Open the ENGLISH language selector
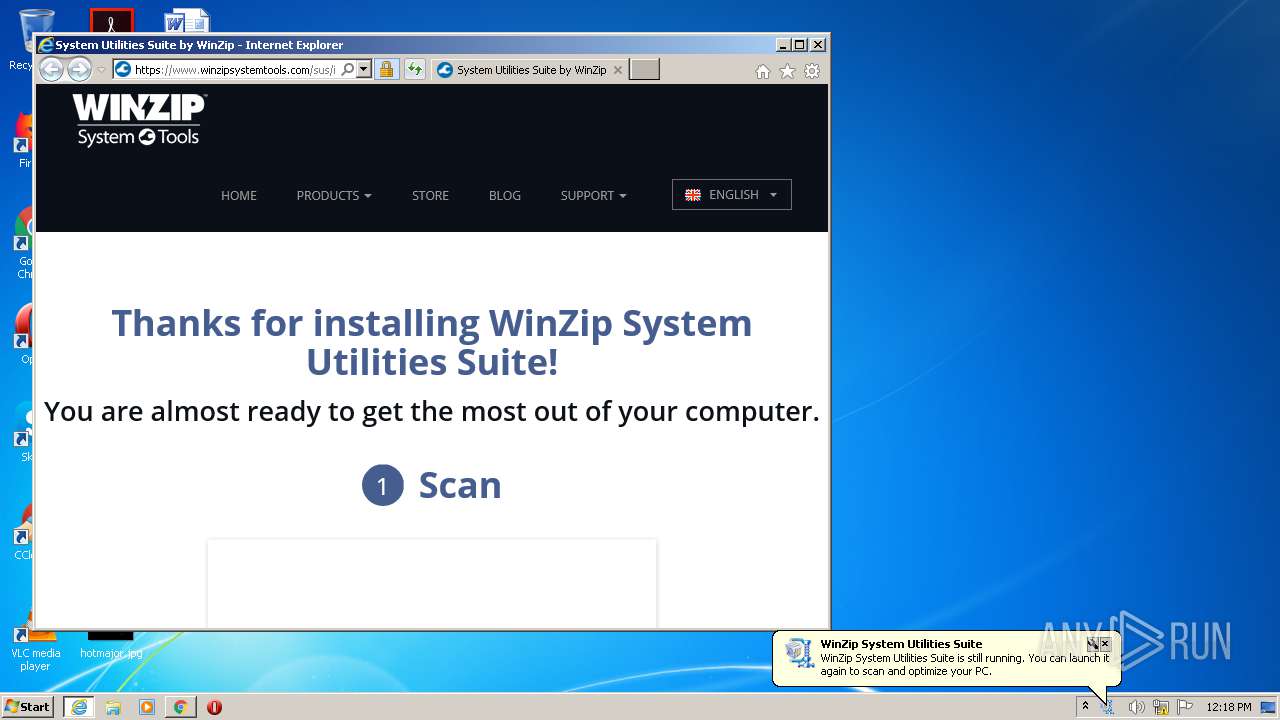The image size is (1280, 720). (732, 194)
